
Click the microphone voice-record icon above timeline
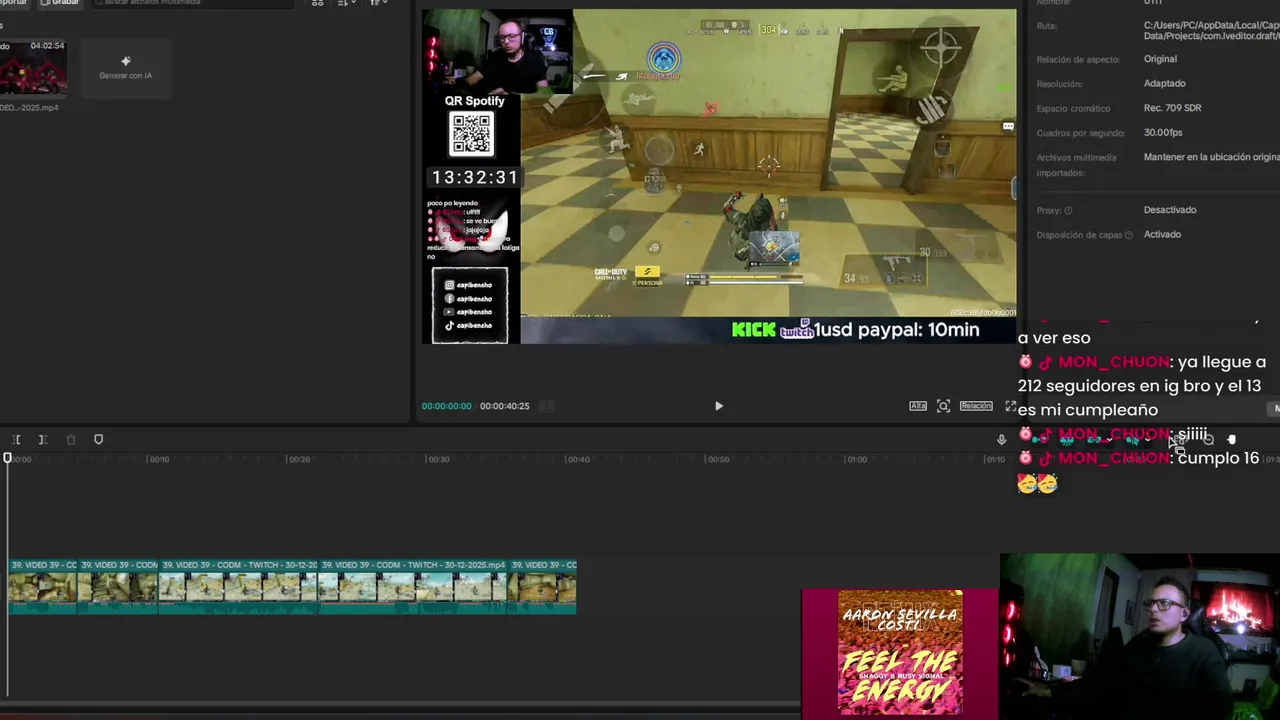pos(1001,440)
